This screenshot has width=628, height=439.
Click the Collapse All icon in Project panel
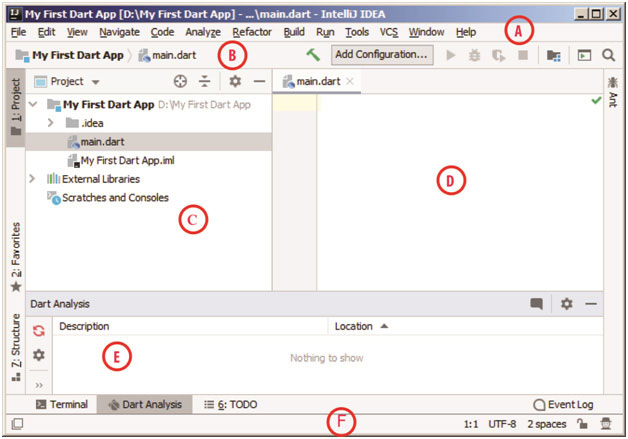pos(204,82)
